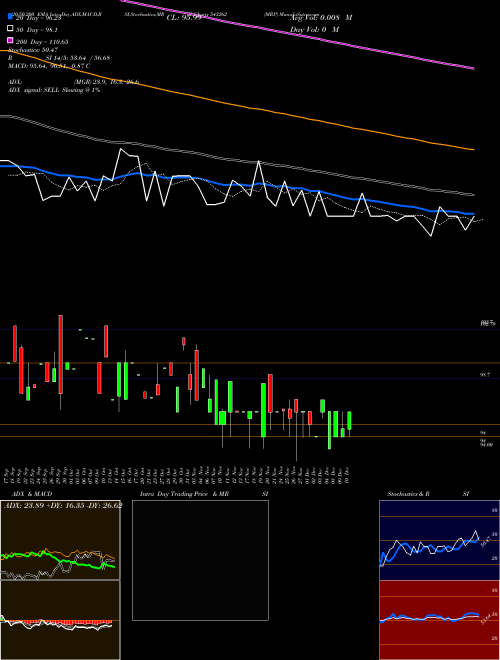This screenshot has width=500, height=660.
Task: Click the RSI 14/5 values line
Action: (59, 58)
